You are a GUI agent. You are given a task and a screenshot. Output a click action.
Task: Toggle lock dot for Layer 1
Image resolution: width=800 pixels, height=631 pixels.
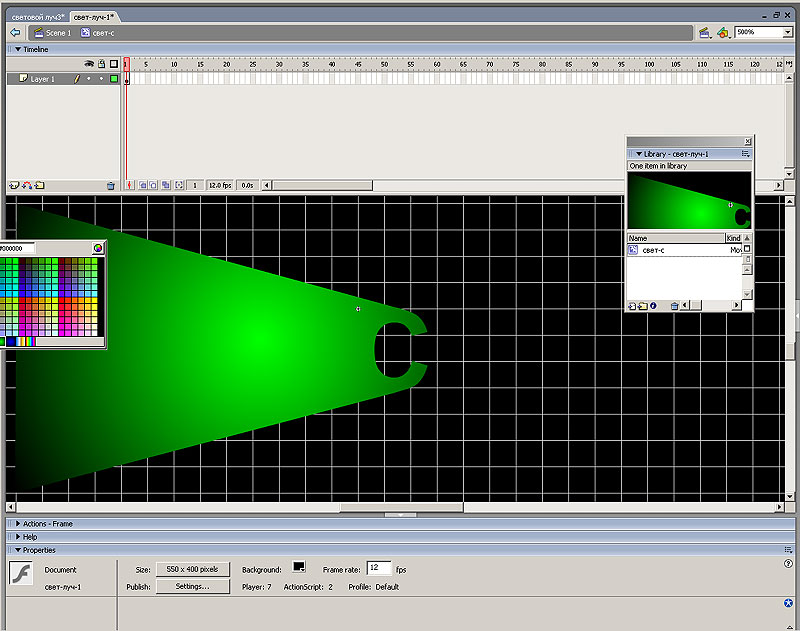pos(101,78)
